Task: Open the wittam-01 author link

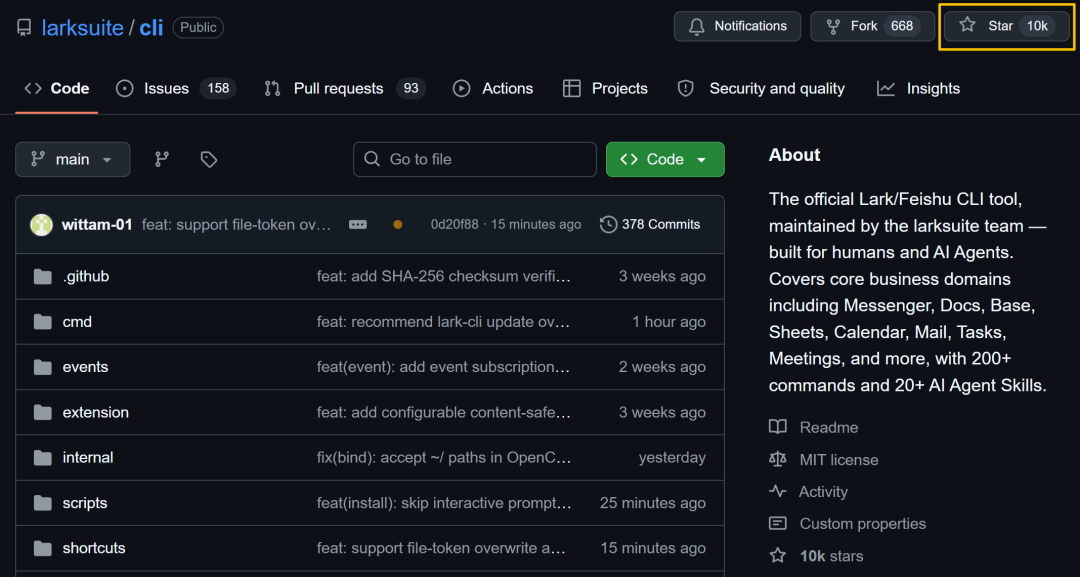Action: point(96,224)
